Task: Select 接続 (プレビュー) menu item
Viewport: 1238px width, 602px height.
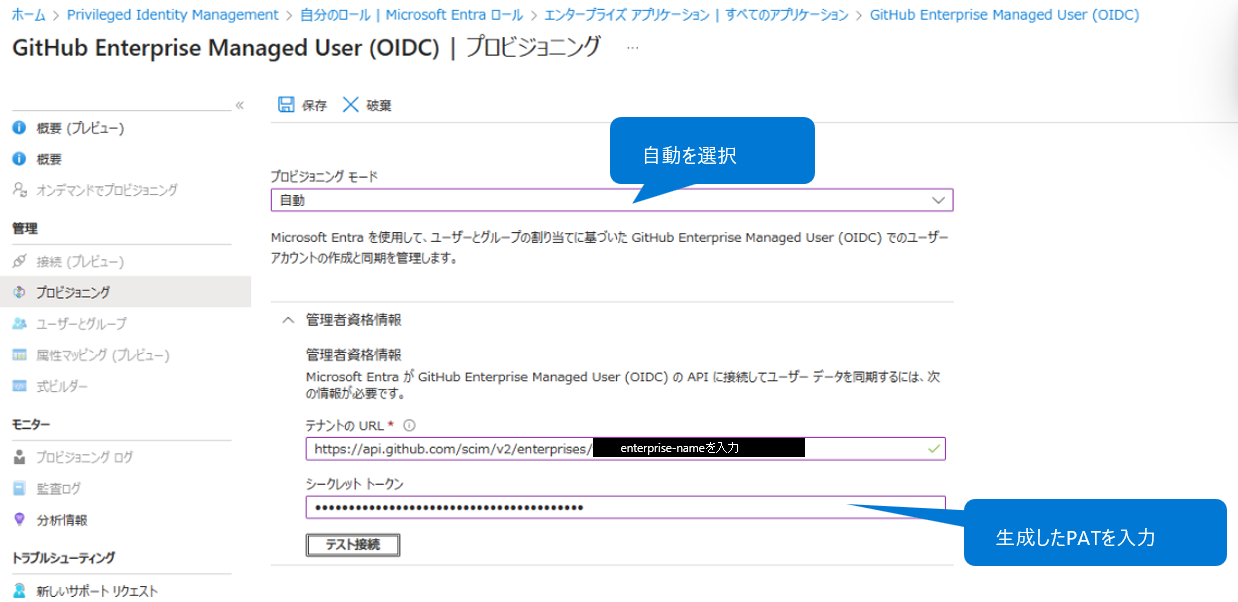Action: (80, 261)
